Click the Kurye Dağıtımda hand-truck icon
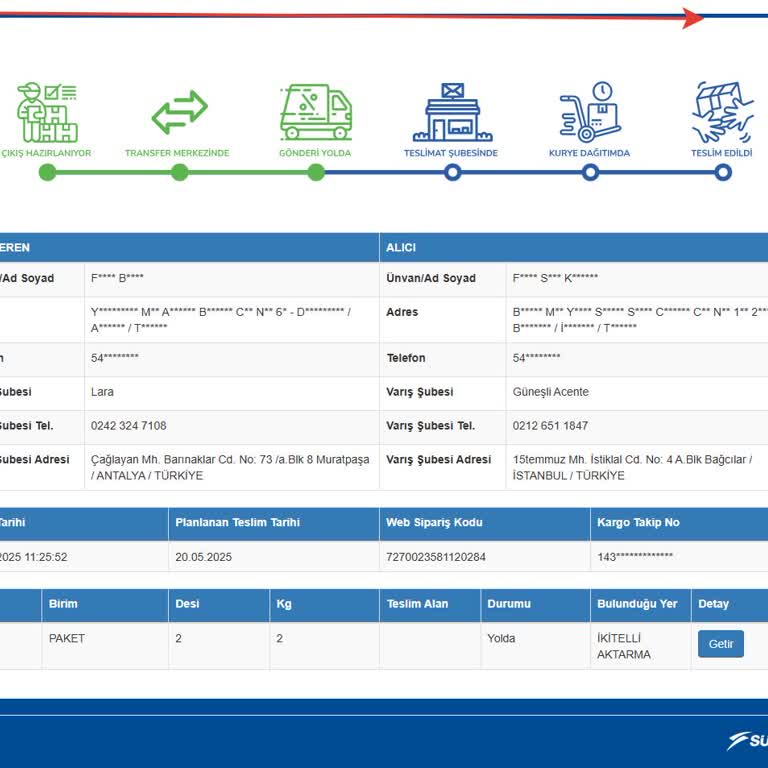768x768 pixels. coord(590,112)
